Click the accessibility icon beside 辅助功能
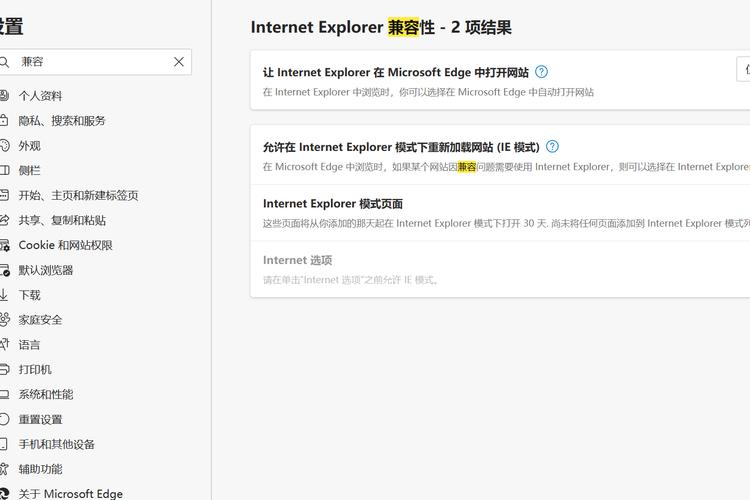Viewport: 750px width, 500px height. click(4, 469)
